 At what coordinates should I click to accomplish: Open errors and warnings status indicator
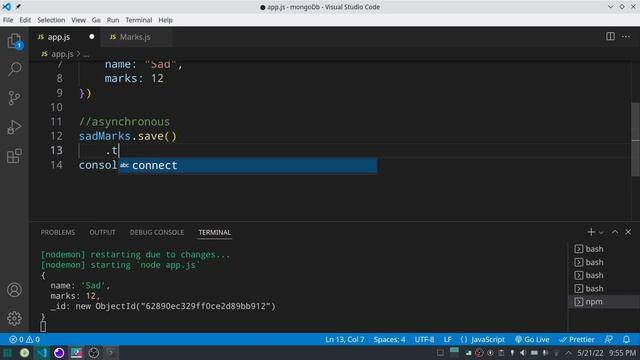[x=24, y=340]
